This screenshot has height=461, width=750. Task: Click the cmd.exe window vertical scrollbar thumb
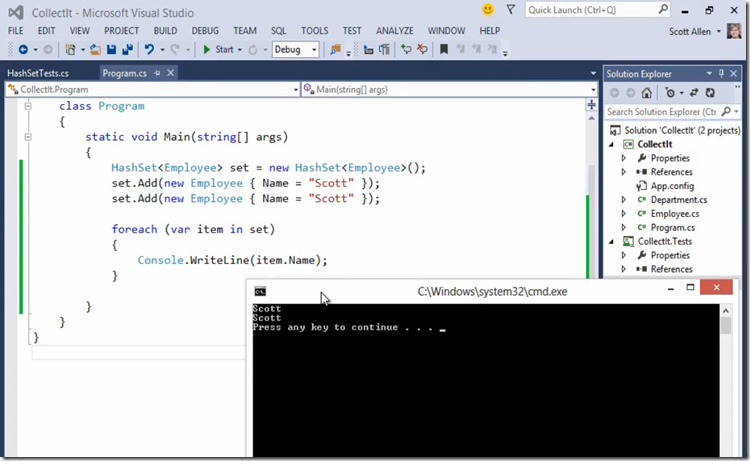pyautogui.click(x=726, y=326)
